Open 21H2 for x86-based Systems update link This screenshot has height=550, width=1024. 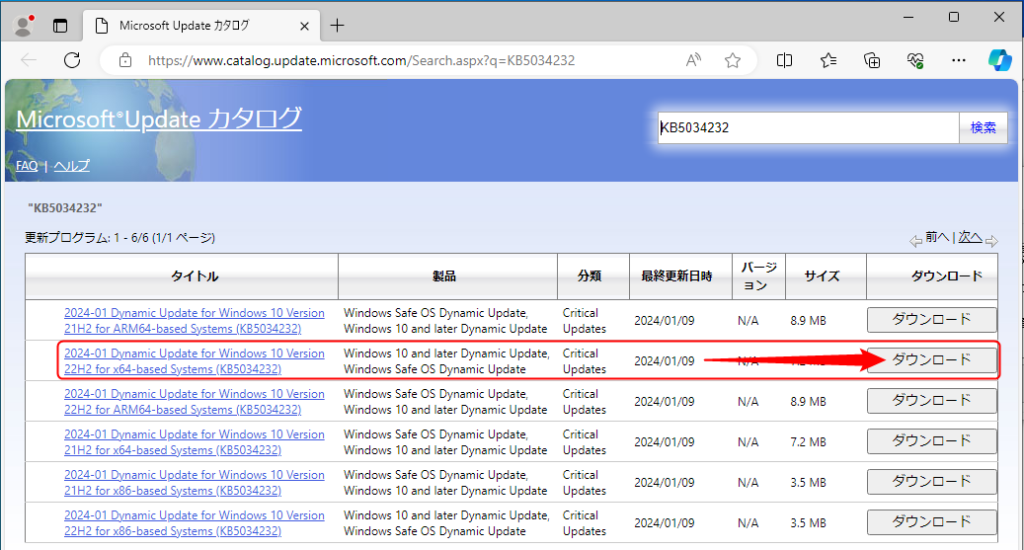pyautogui.click(x=194, y=483)
